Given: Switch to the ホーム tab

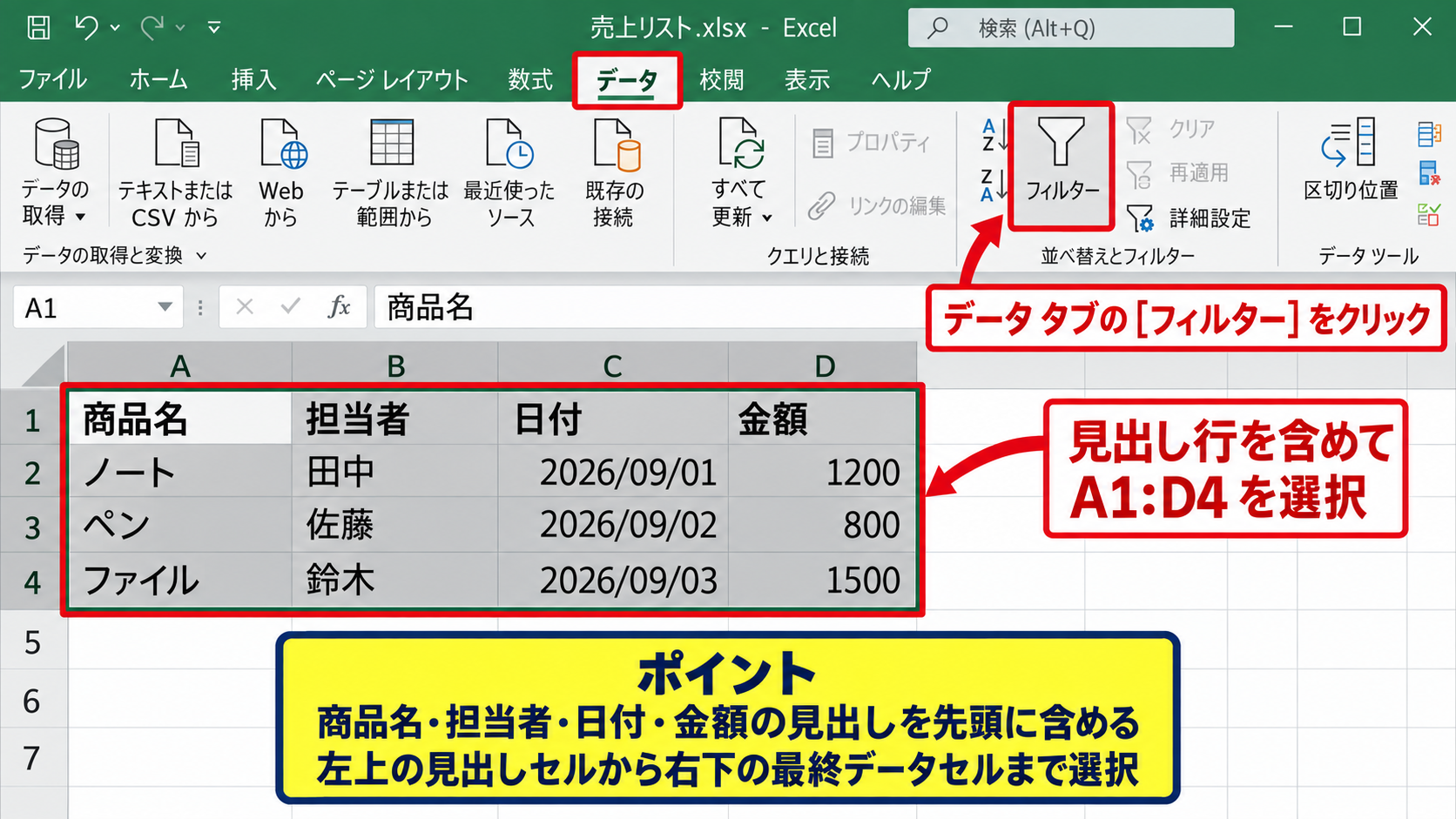Looking at the screenshot, I should coord(158,79).
